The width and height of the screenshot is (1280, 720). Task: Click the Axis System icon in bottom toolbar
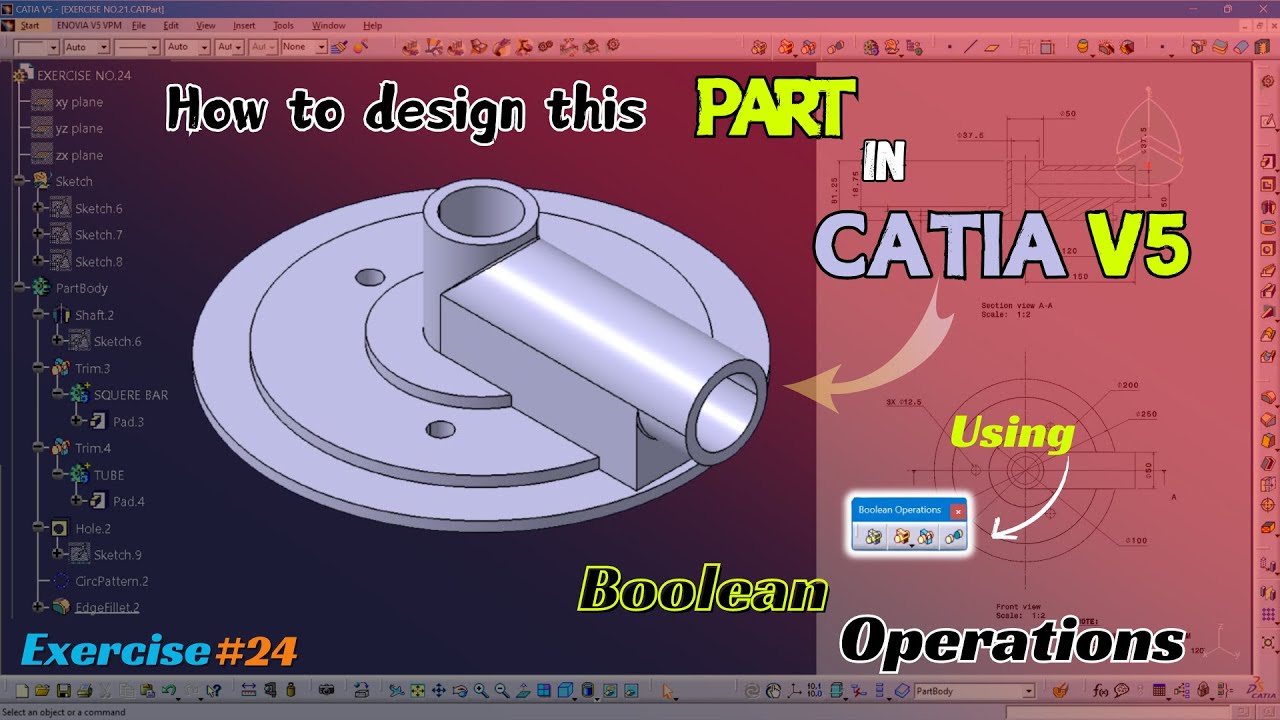point(794,690)
